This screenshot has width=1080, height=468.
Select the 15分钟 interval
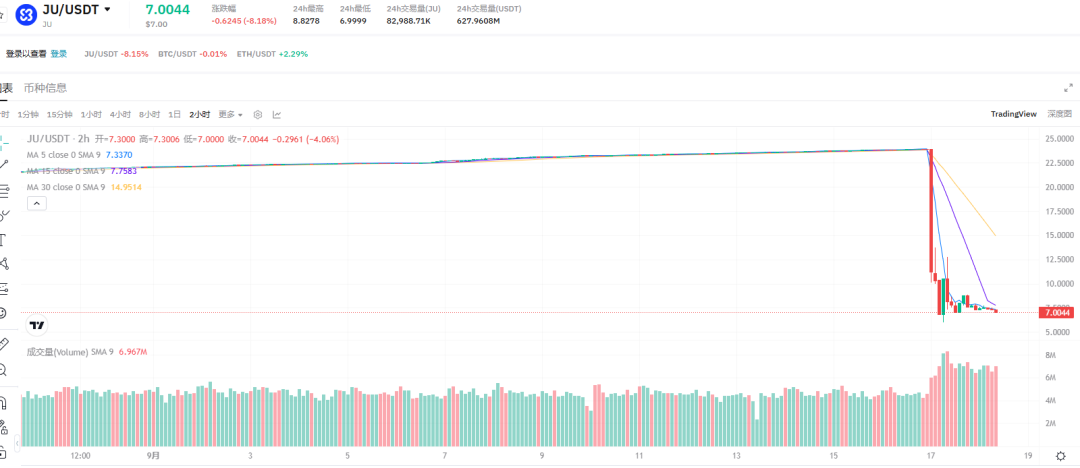pyautogui.click(x=60, y=114)
